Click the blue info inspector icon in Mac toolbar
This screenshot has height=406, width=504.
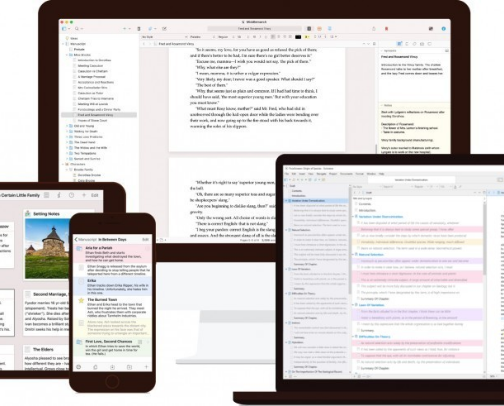443,29
